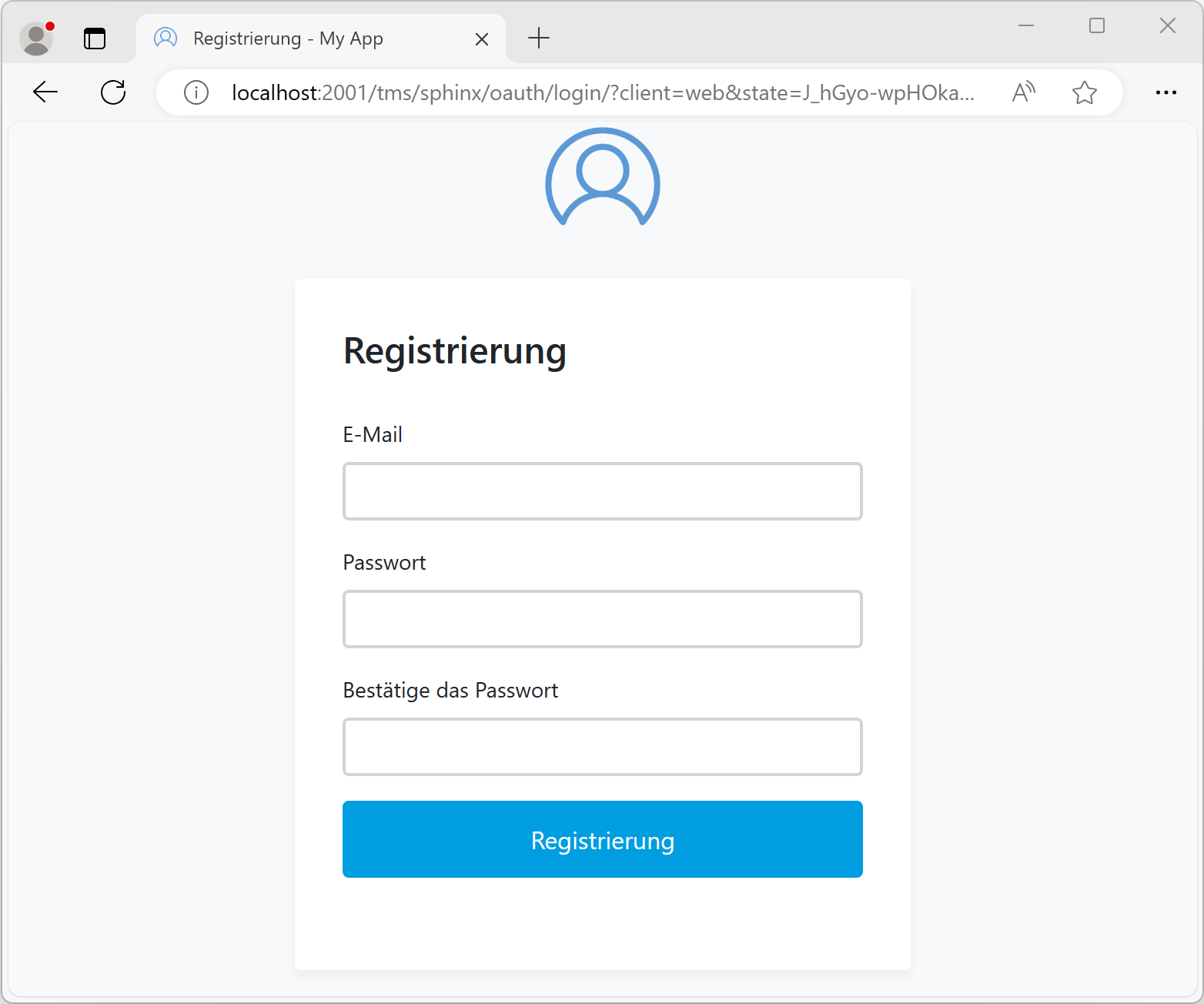Start Read Aloud for this page
Viewport: 1204px width, 1004px height.
[1024, 92]
